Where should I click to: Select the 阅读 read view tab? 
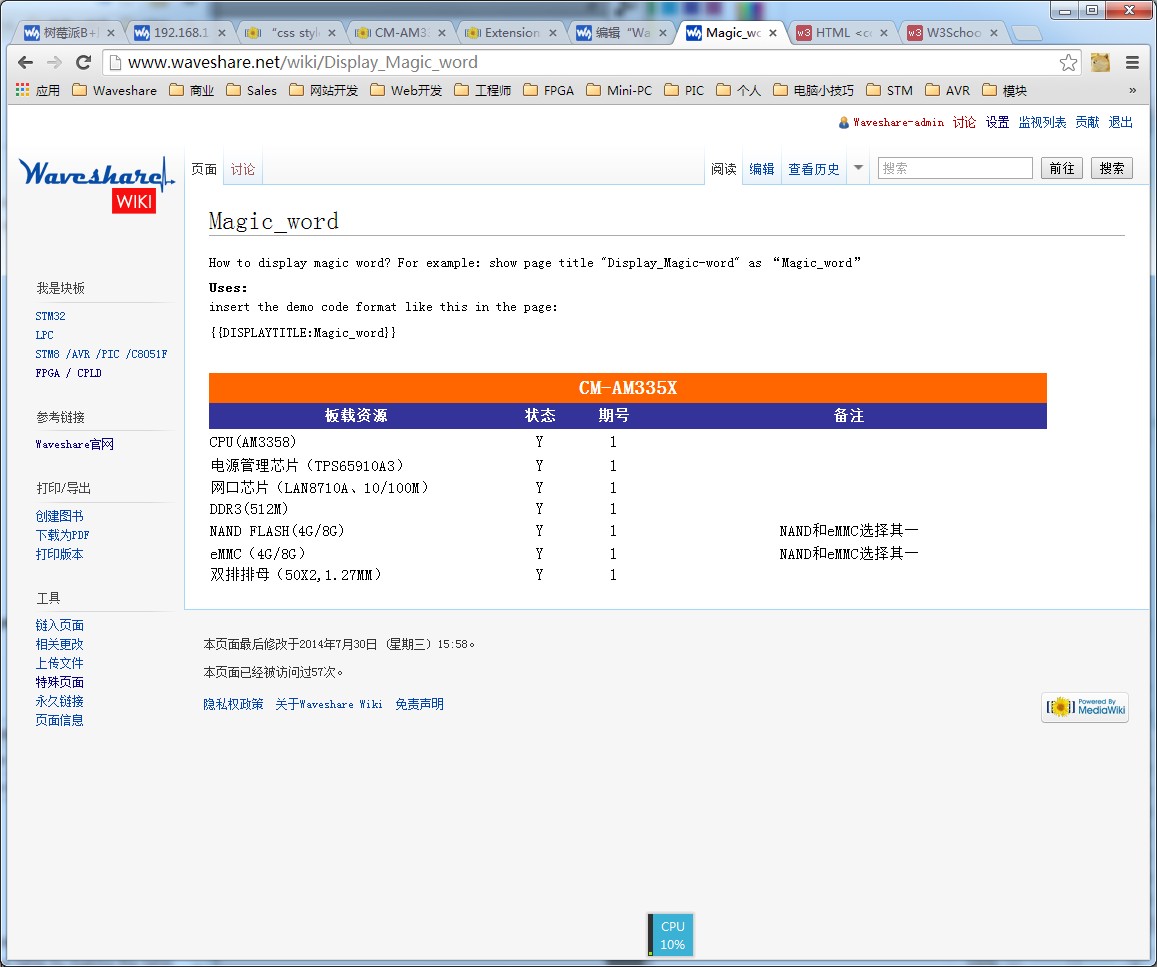(x=724, y=169)
